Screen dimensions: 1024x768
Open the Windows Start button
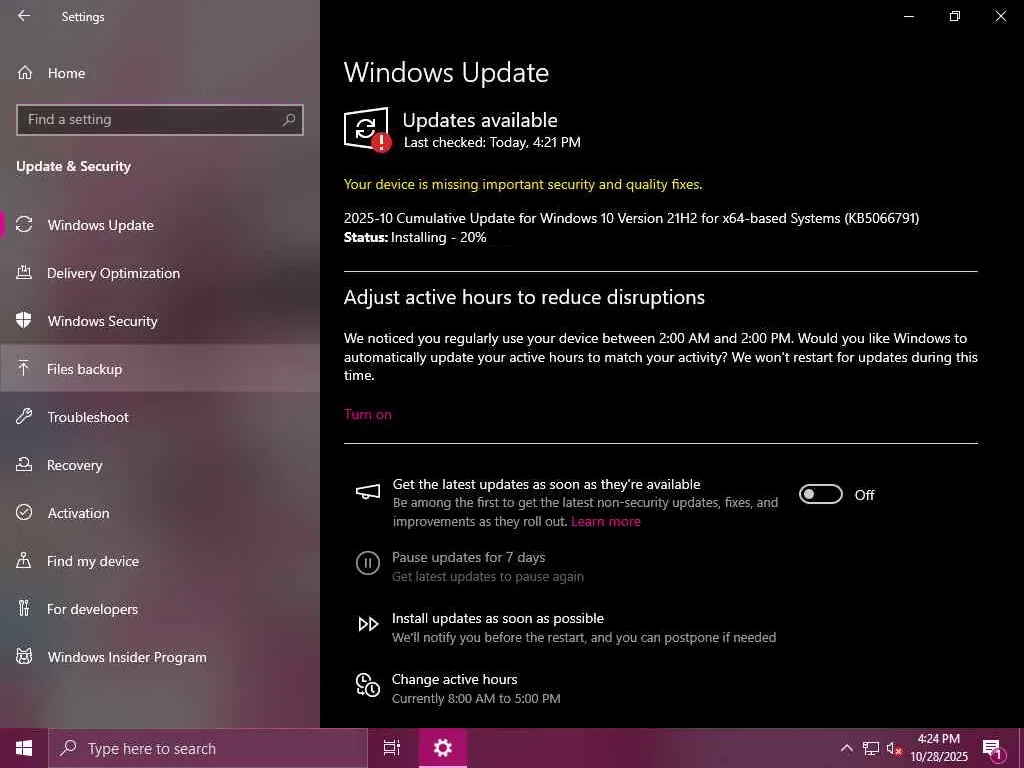tap(24, 748)
